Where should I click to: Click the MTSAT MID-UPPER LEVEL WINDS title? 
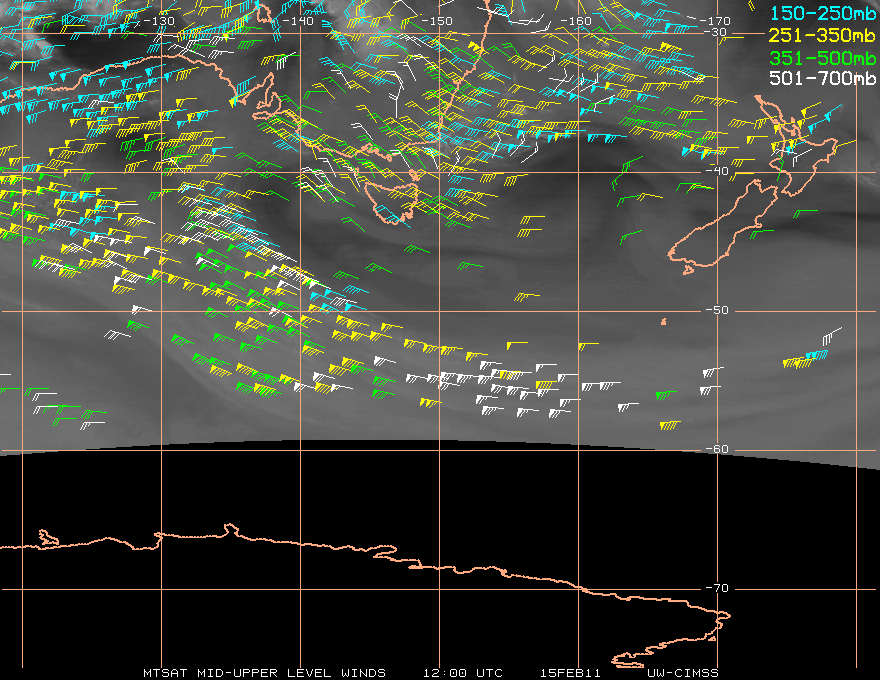[x=264, y=673]
